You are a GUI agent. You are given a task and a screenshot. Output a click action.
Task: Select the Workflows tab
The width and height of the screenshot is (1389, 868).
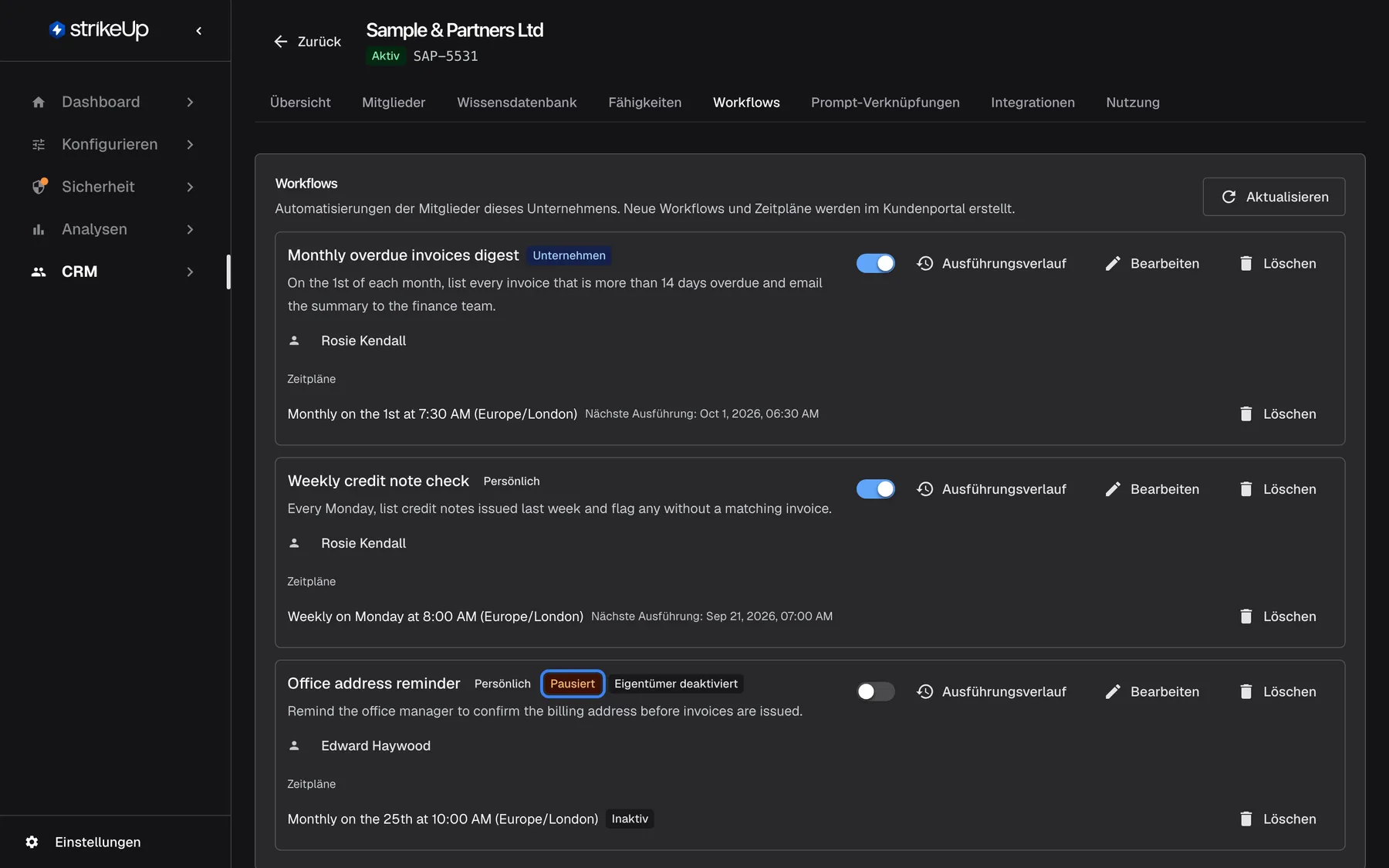746,103
